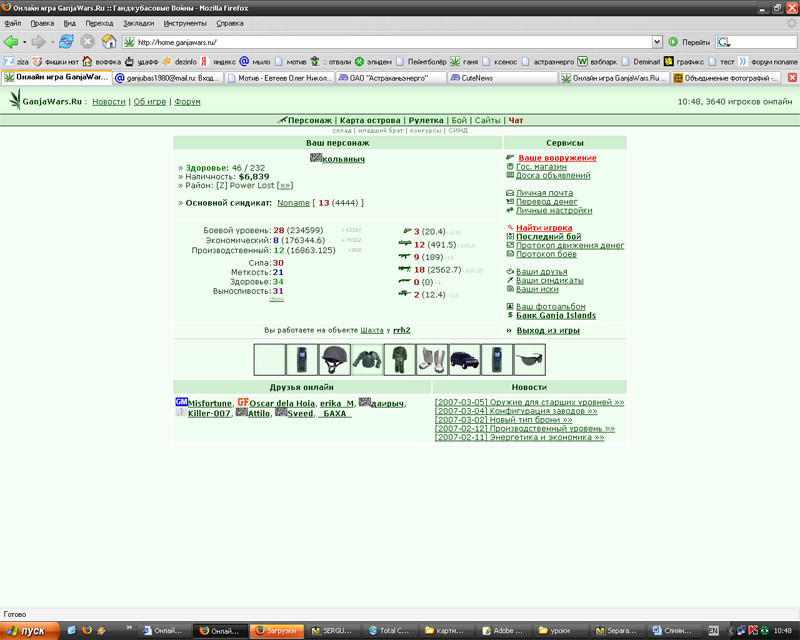Click the black SUV vehicle icon

coord(465,359)
